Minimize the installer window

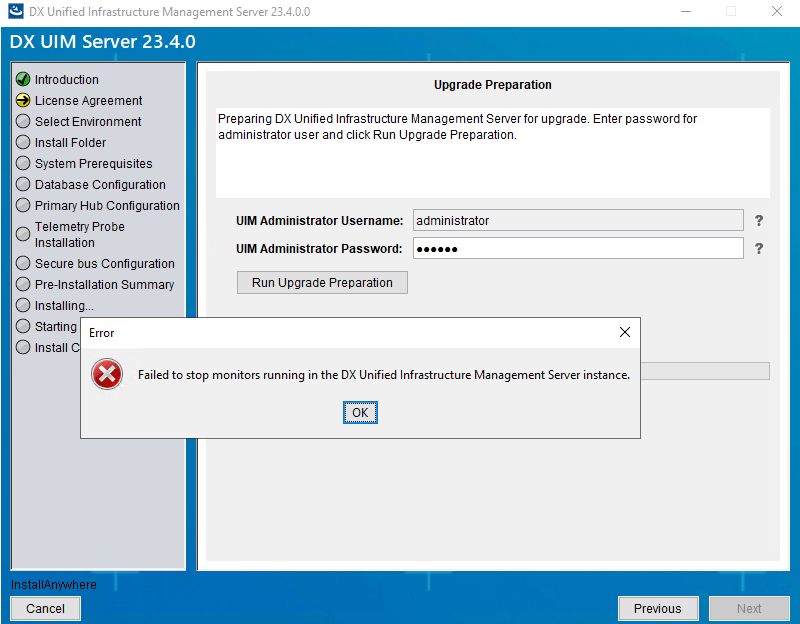[x=686, y=11]
